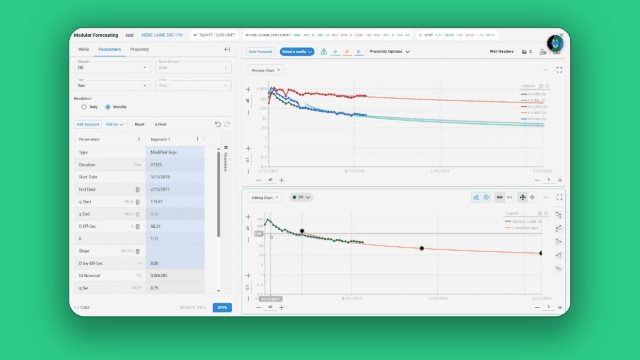640x360 pixels.
Task: Open the Stream Oil dropdown
Action: coord(112,67)
